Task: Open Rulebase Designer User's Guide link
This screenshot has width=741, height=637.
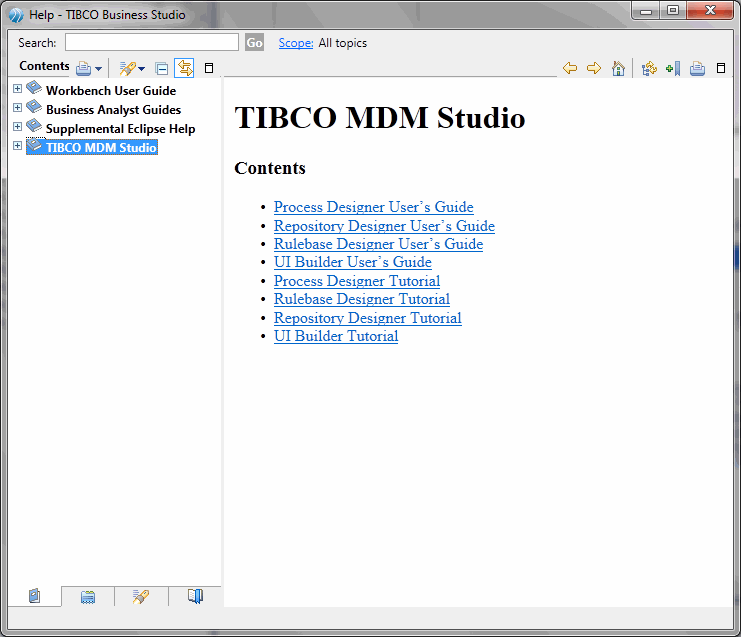Action: (379, 244)
